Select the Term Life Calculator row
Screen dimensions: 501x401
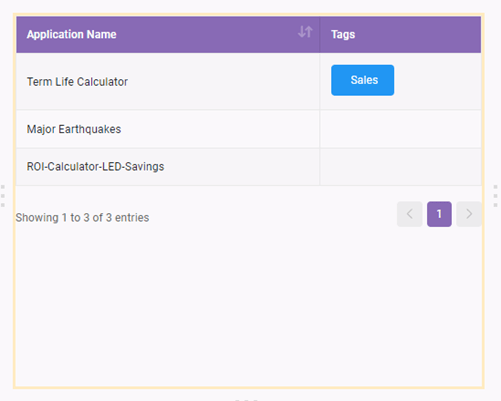tap(249, 82)
